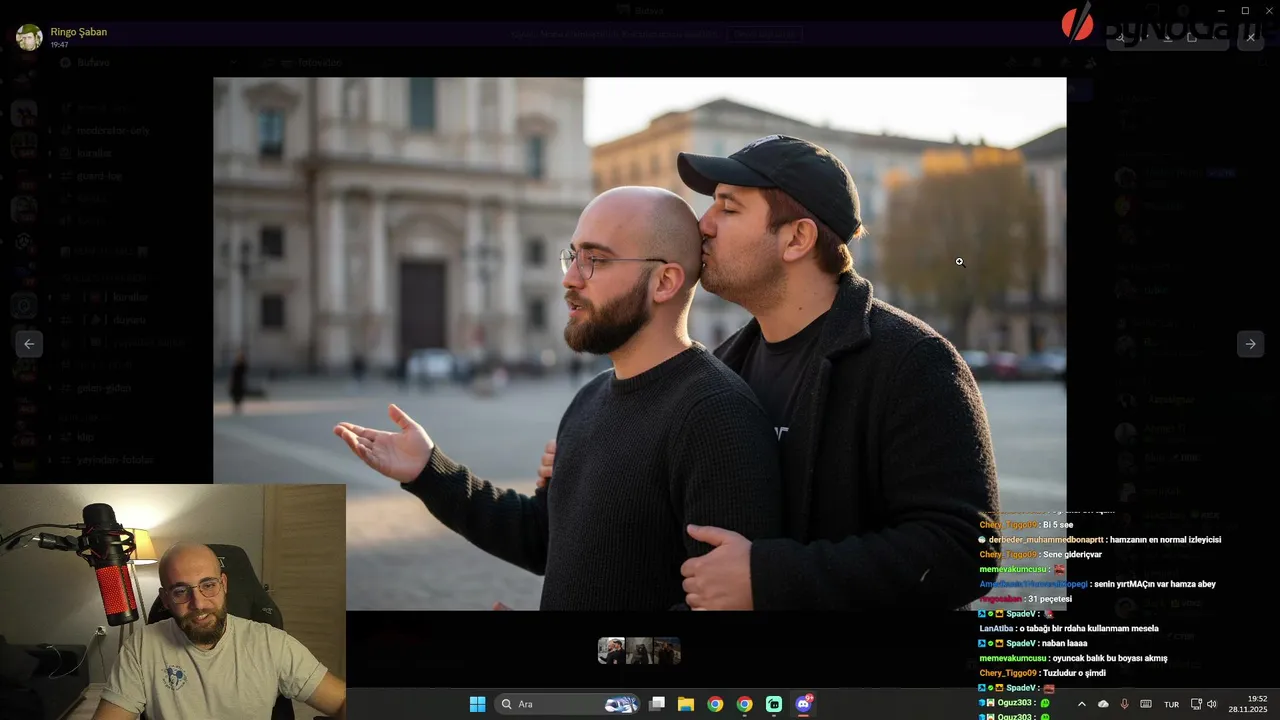Click the microphone tray icon

pyautogui.click(x=1124, y=704)
